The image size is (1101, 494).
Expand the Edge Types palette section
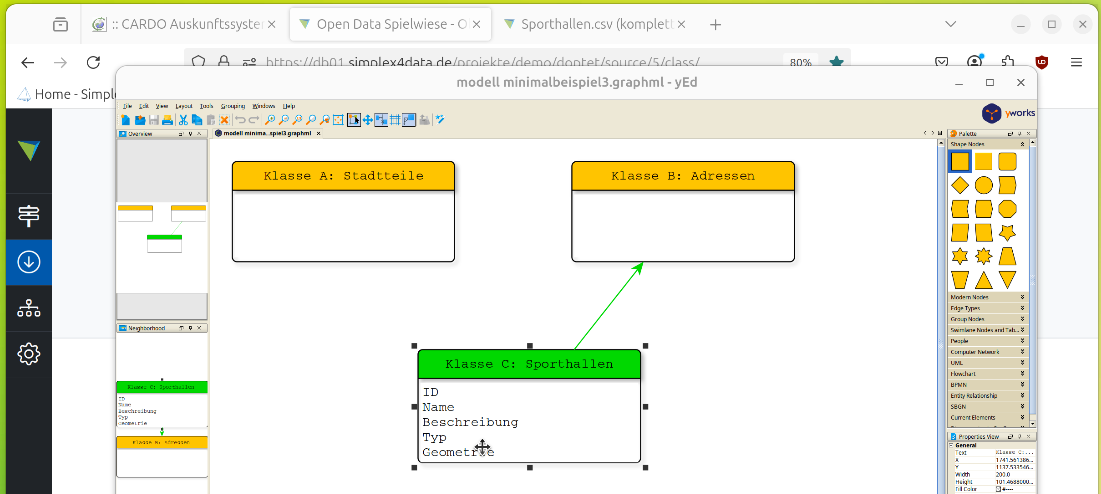(x=989, y=308)
